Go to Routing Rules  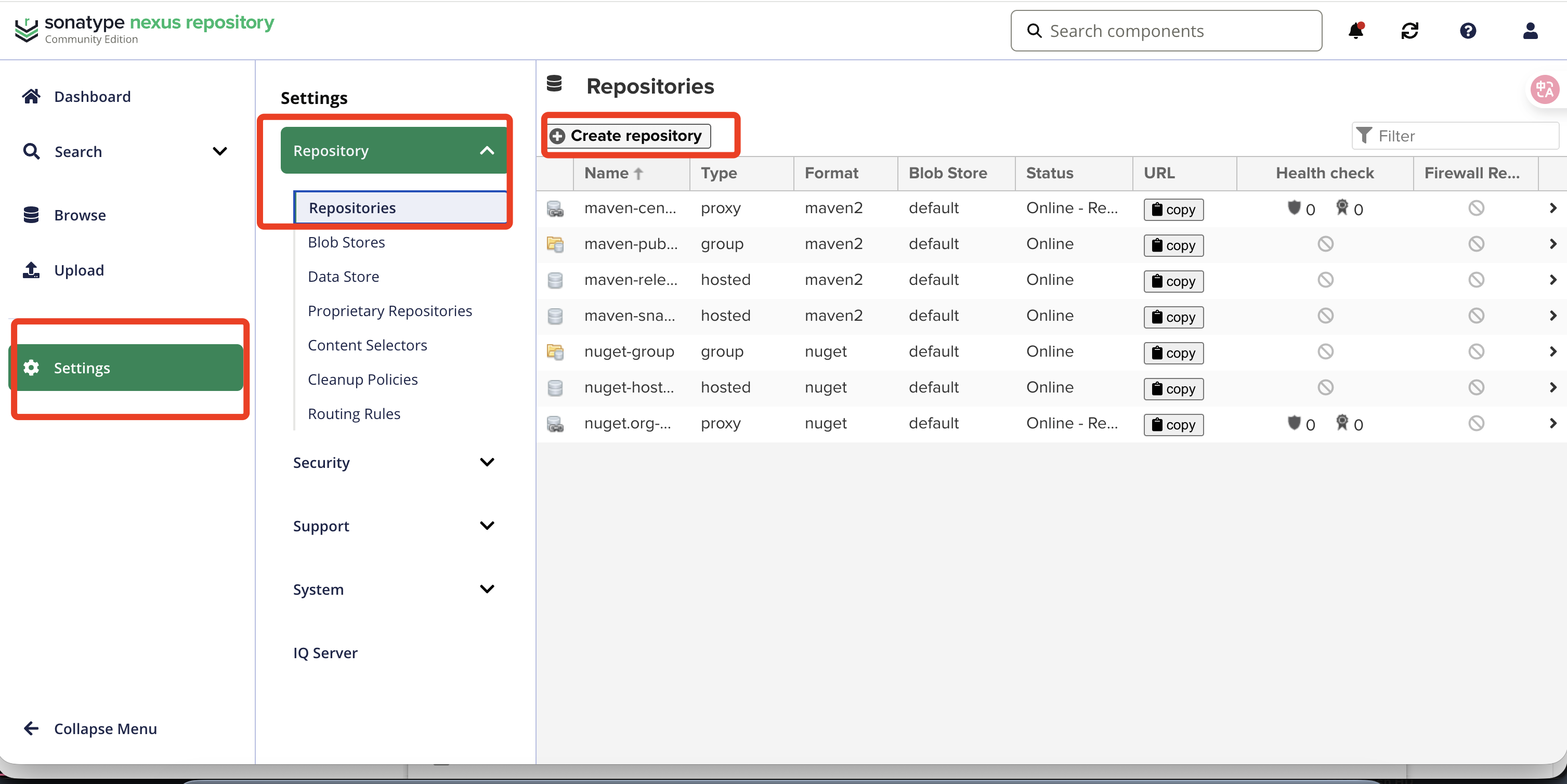354,414
